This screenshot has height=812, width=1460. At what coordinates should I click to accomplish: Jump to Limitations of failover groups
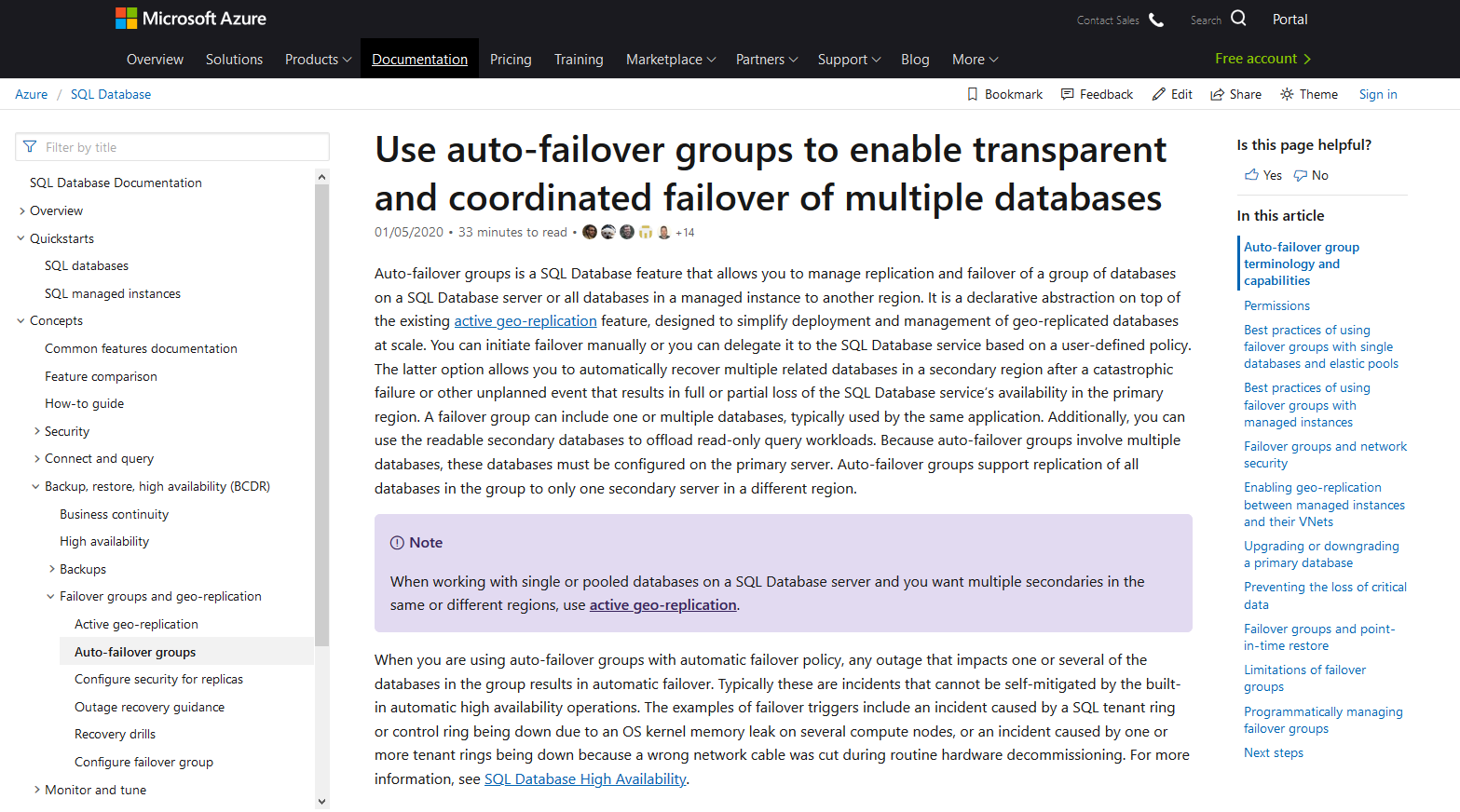click(1304, 678)
